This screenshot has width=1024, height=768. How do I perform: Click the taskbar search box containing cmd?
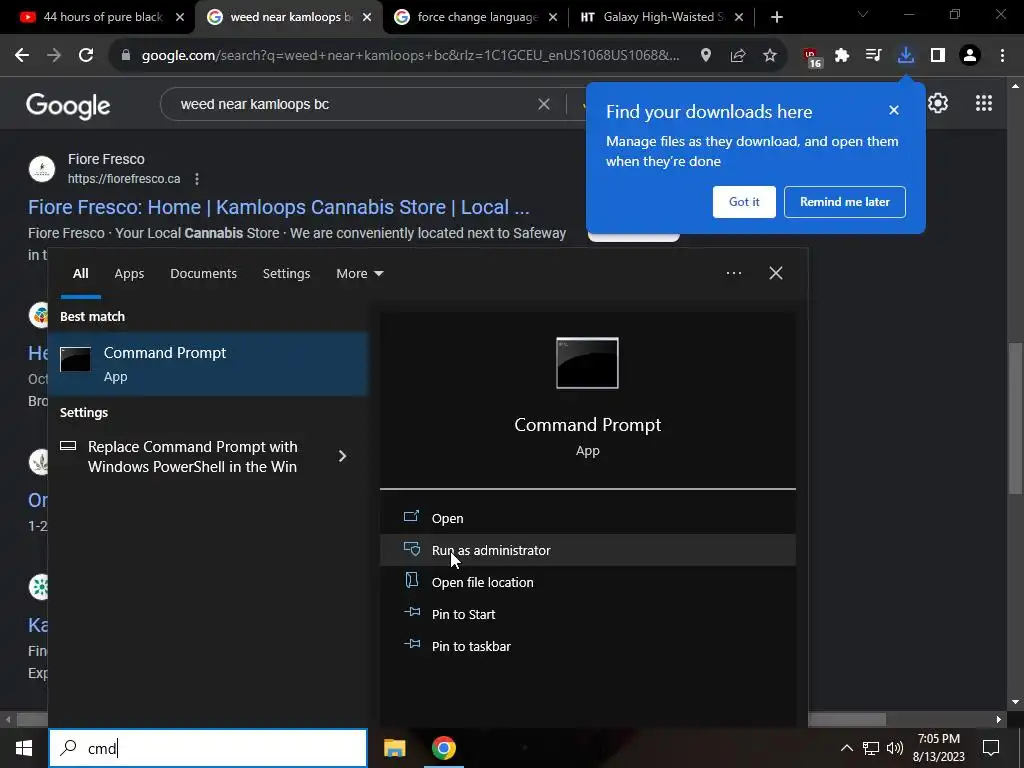tap(208, 748)
